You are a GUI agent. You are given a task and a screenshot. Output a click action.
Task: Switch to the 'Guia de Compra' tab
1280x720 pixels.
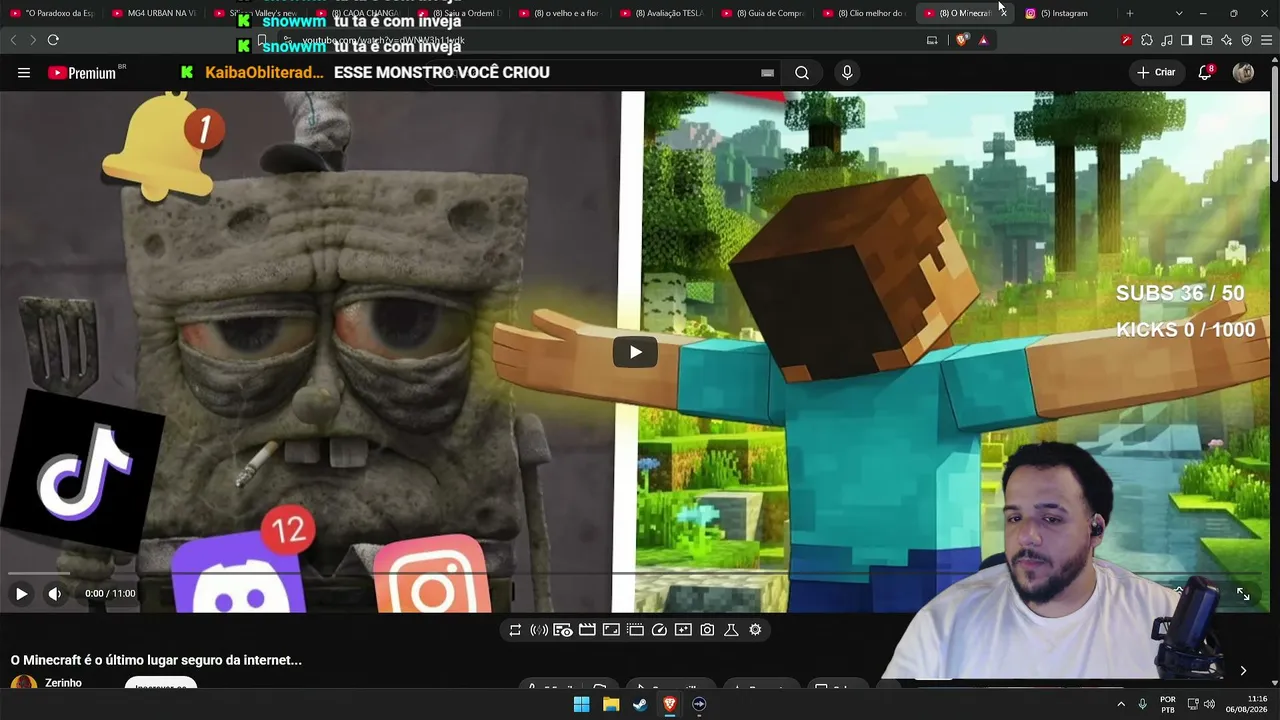pyautogui.click(x=764, y=13)
